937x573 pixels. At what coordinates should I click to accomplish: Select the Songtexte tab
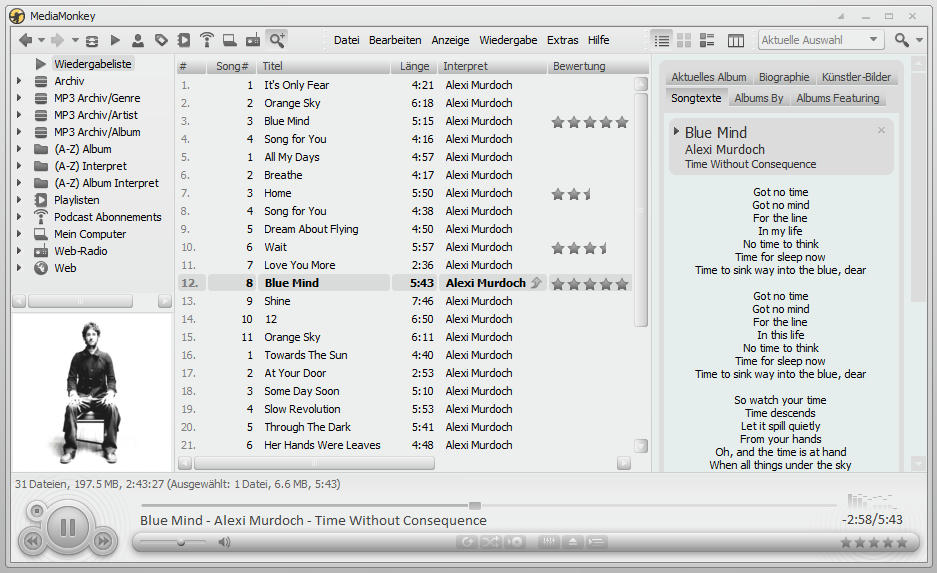pyautogui.click(x=696, y=98)
